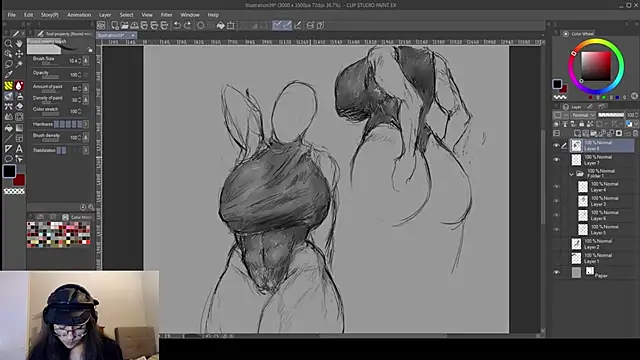This screenshot has height=360, width=640.
Task: Select the Lasso selection tool
Action: 8,64
